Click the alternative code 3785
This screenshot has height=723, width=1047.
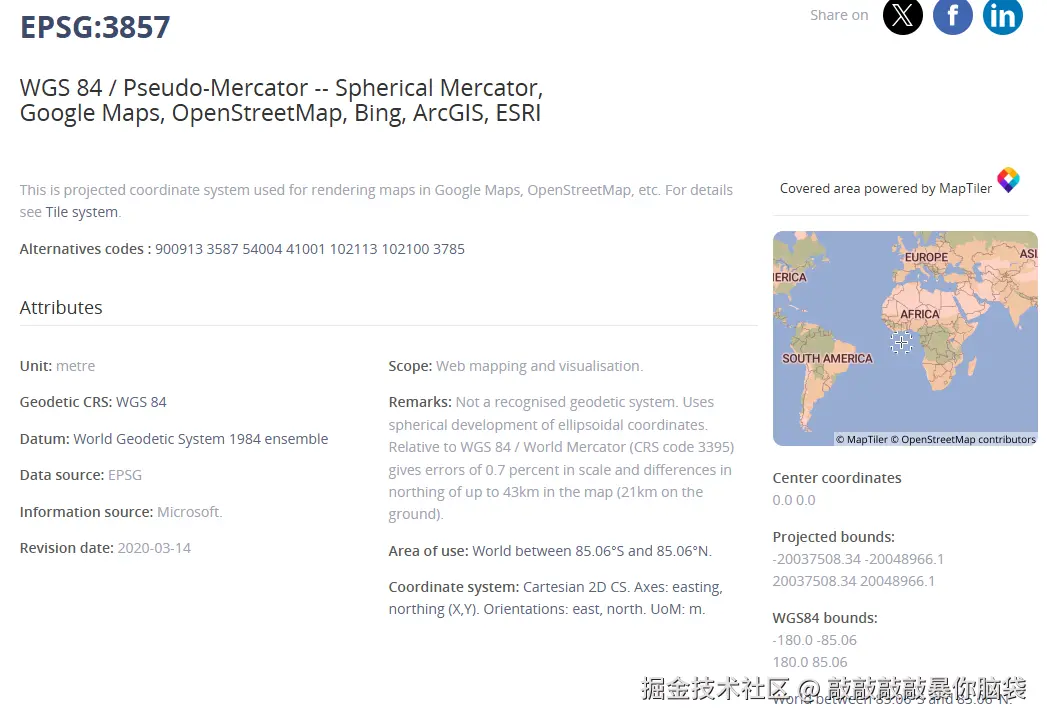click(x=449, y=249)
